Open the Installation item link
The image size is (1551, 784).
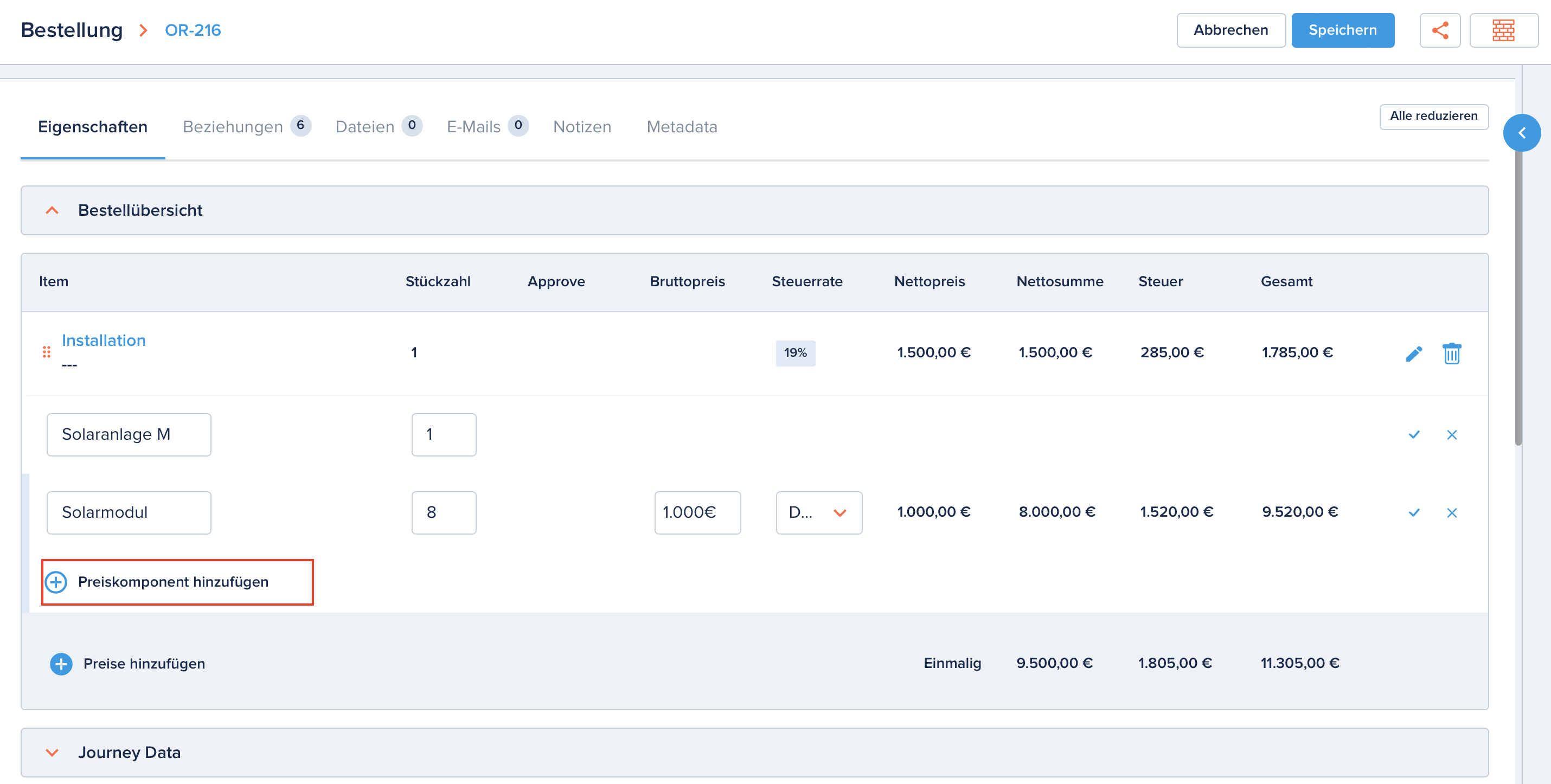click(104, 340)
